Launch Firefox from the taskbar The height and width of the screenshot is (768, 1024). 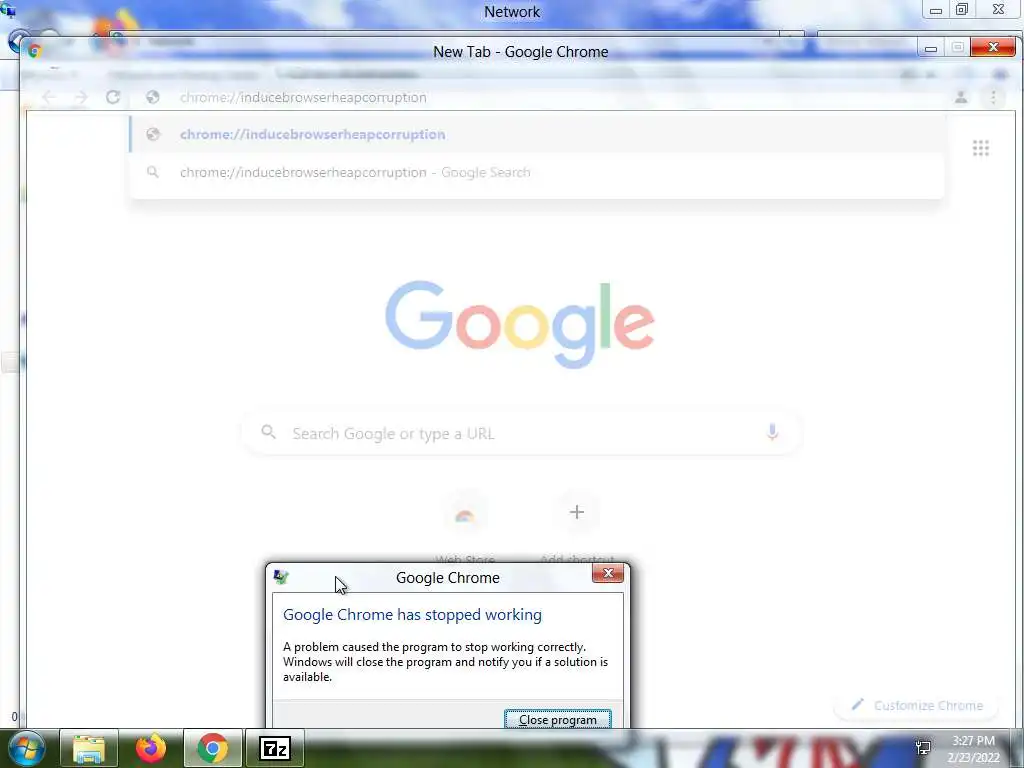[x=151, y=748]
